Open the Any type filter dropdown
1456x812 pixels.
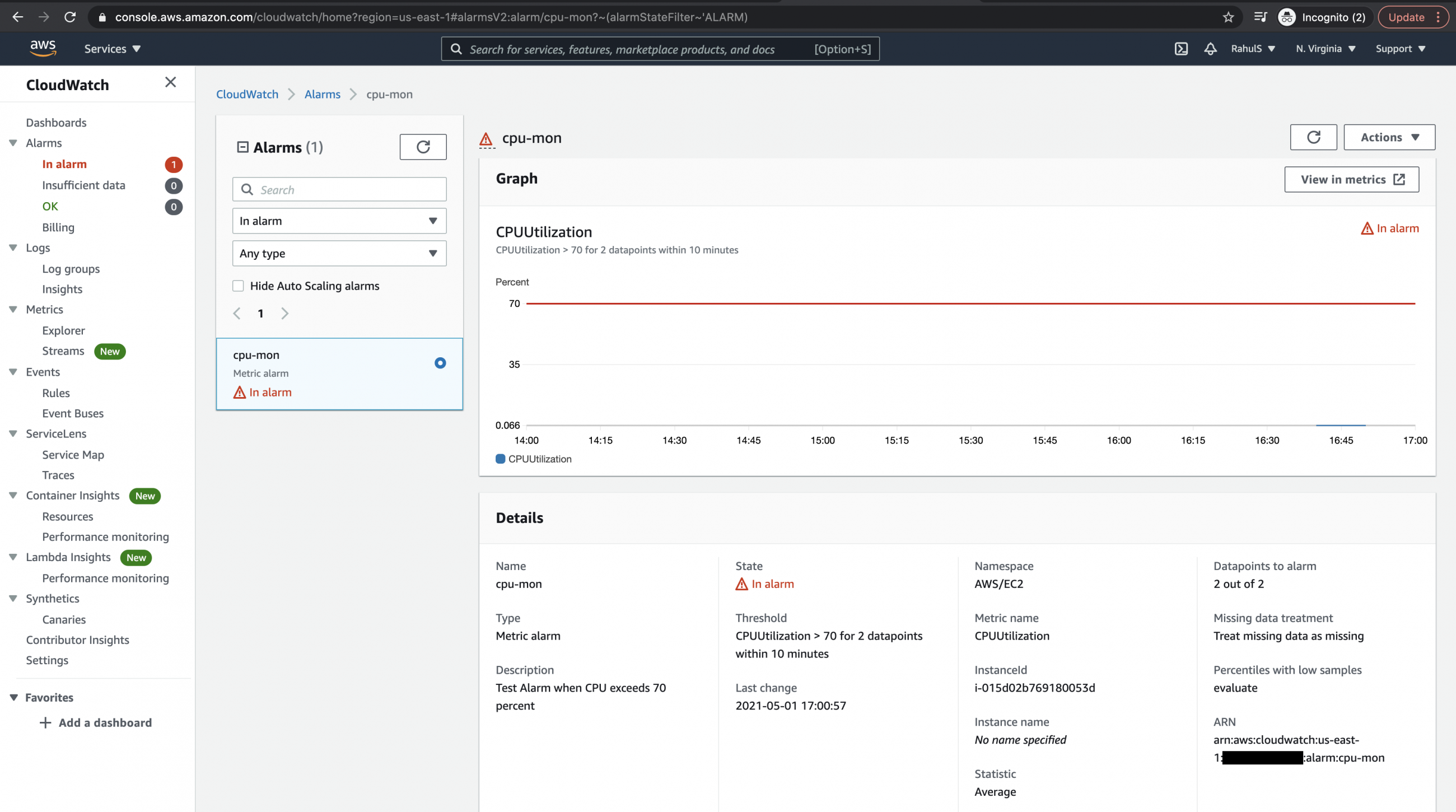[x=339, y=253]
